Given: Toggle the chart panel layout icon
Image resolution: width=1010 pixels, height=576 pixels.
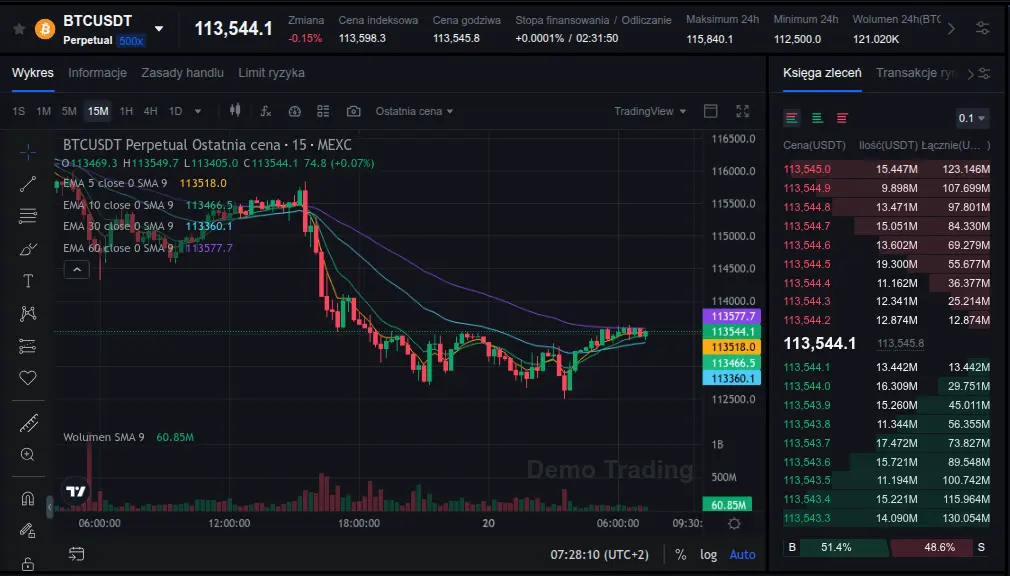Looking at the screenshot, I should tap(710, 111).
